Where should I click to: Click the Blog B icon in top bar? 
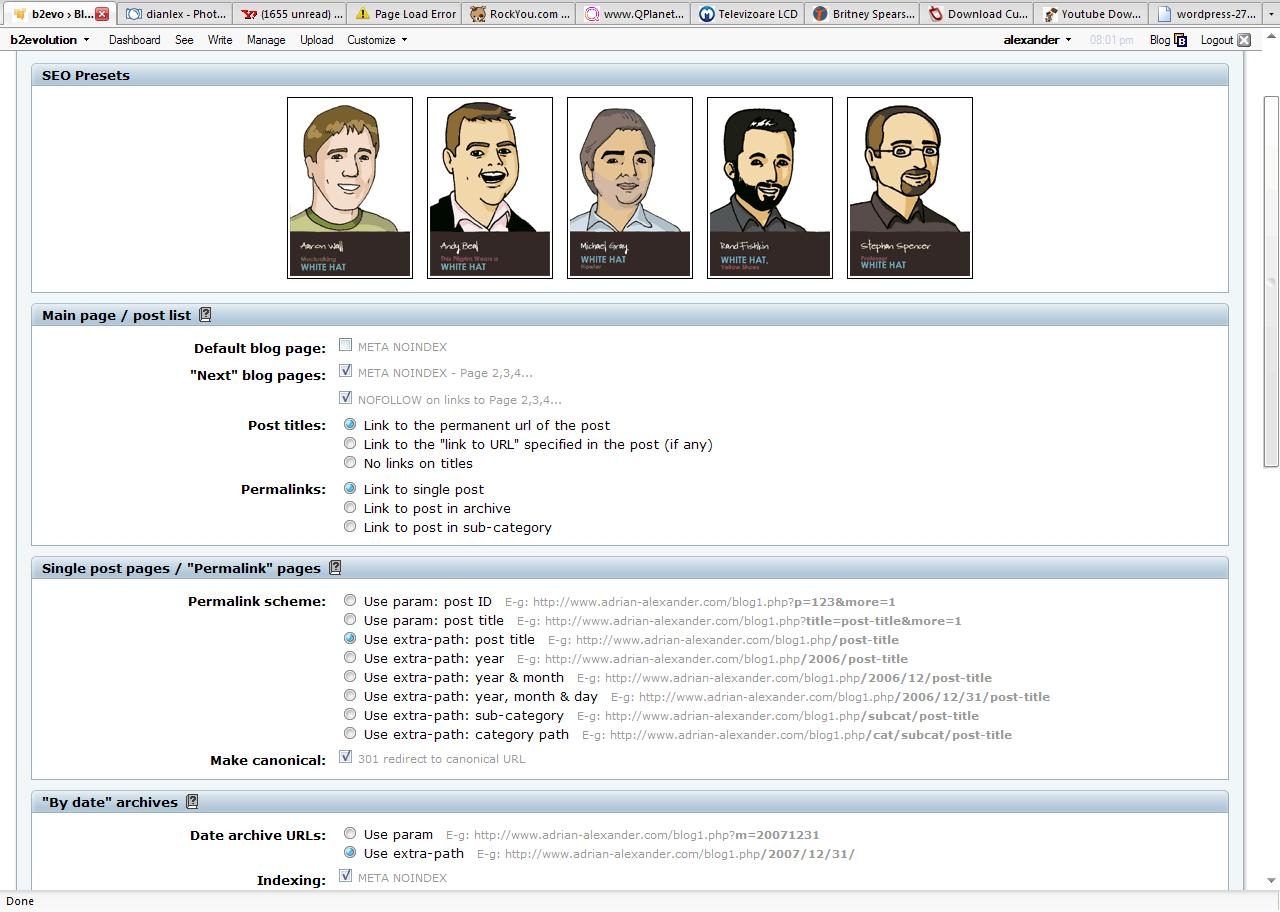[x=1180, y=40]
